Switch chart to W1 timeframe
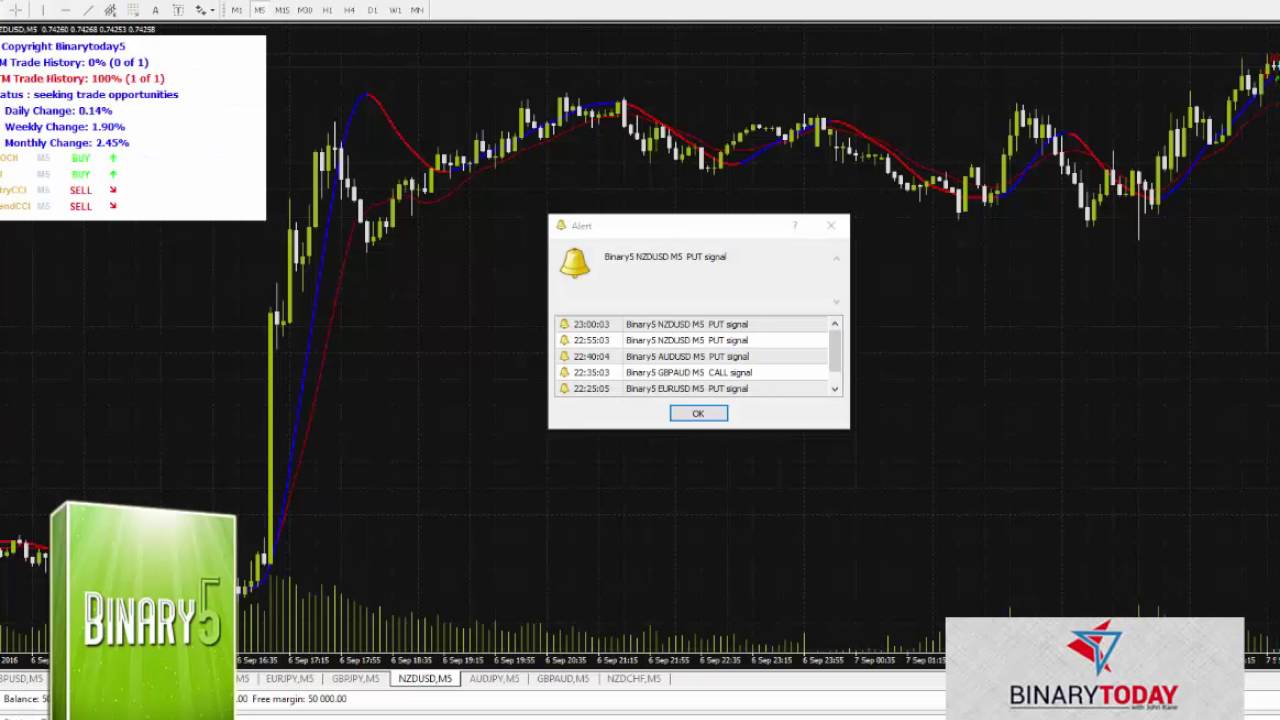Image resolution: width=1280 pixels, height=720 pixels. [395, 10]
